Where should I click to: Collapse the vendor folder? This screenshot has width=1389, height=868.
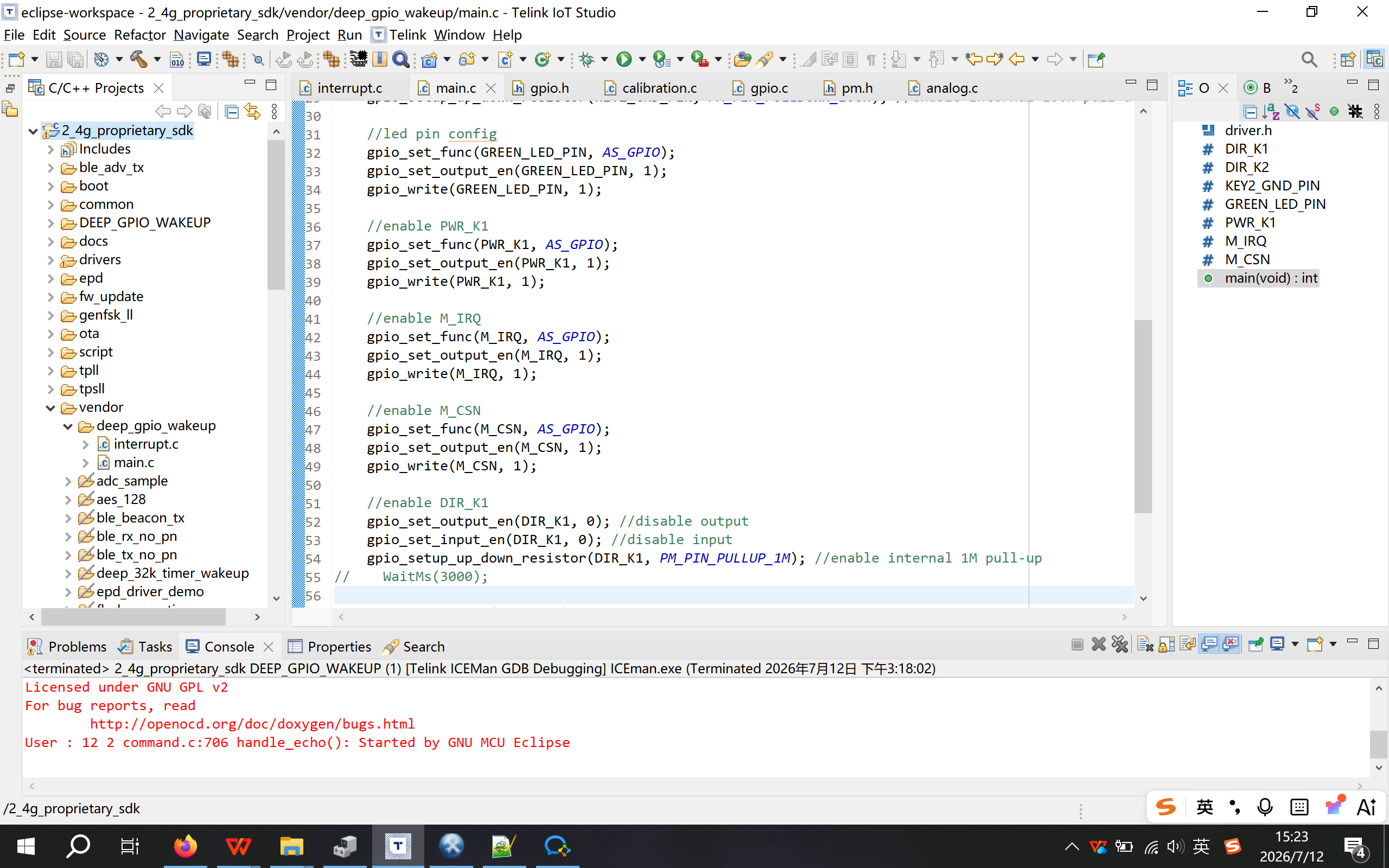pyautogui.click(x=51, y=407)
